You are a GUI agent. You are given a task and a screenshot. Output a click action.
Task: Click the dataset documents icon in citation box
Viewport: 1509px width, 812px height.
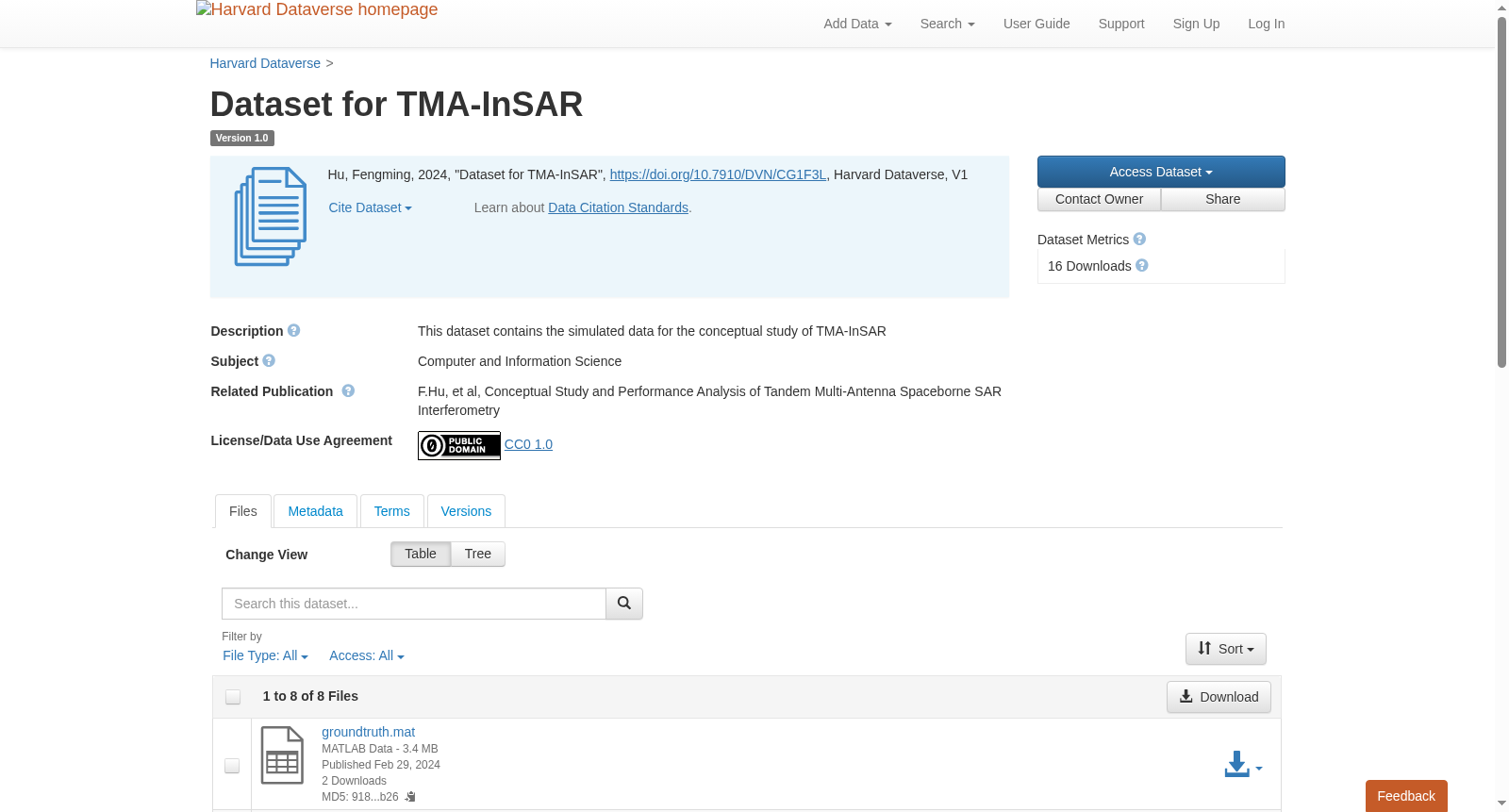click(271, 217)
